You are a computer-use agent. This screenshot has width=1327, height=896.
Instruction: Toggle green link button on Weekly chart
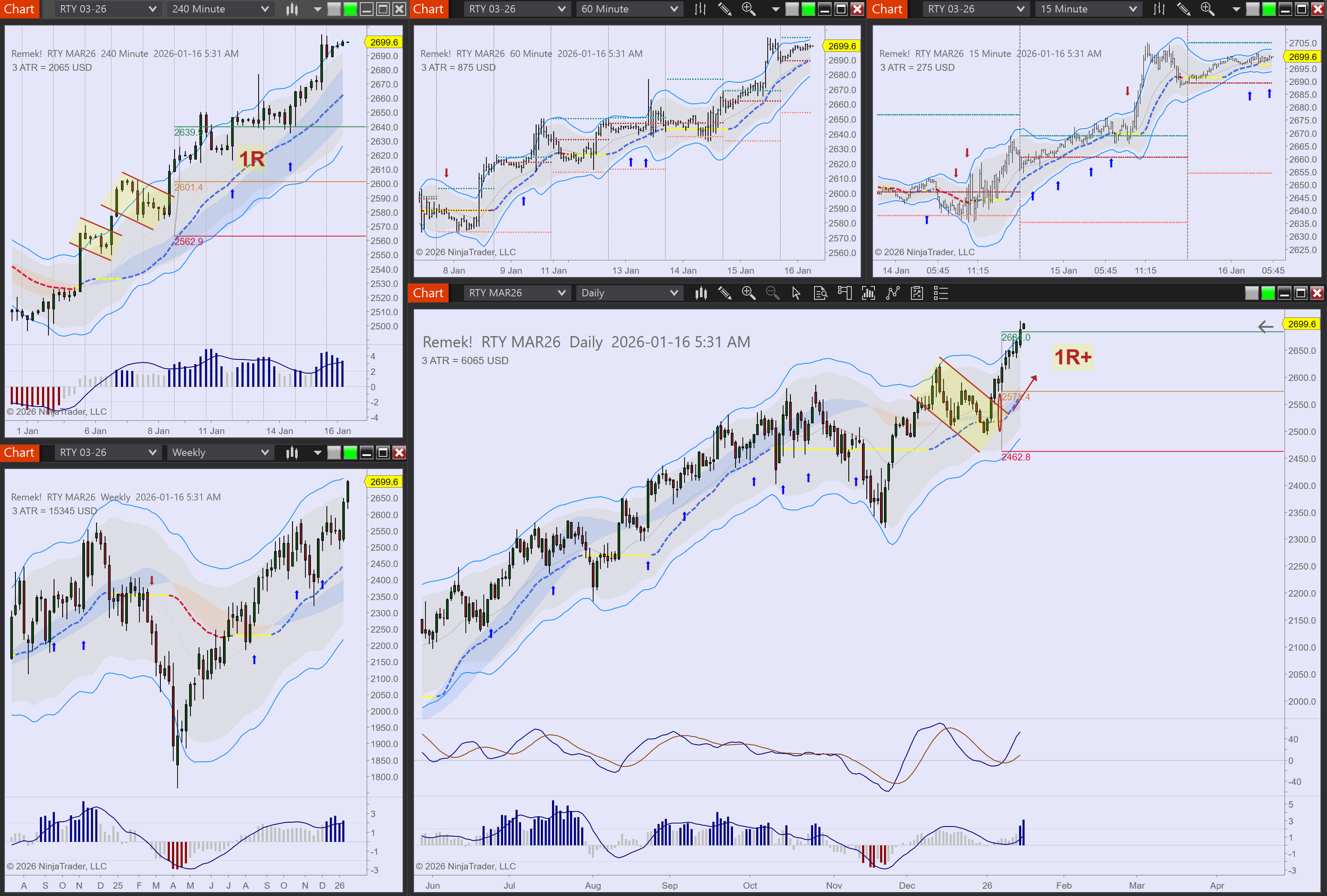[350, 453]
